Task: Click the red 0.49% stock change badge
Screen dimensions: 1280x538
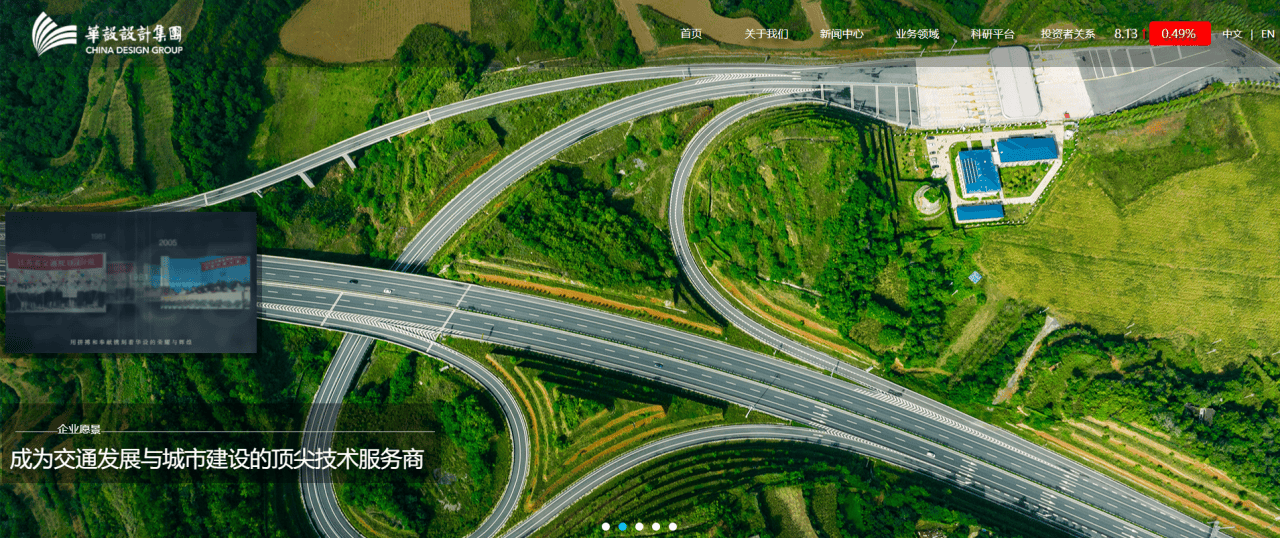Action: tap(1179, 34)
